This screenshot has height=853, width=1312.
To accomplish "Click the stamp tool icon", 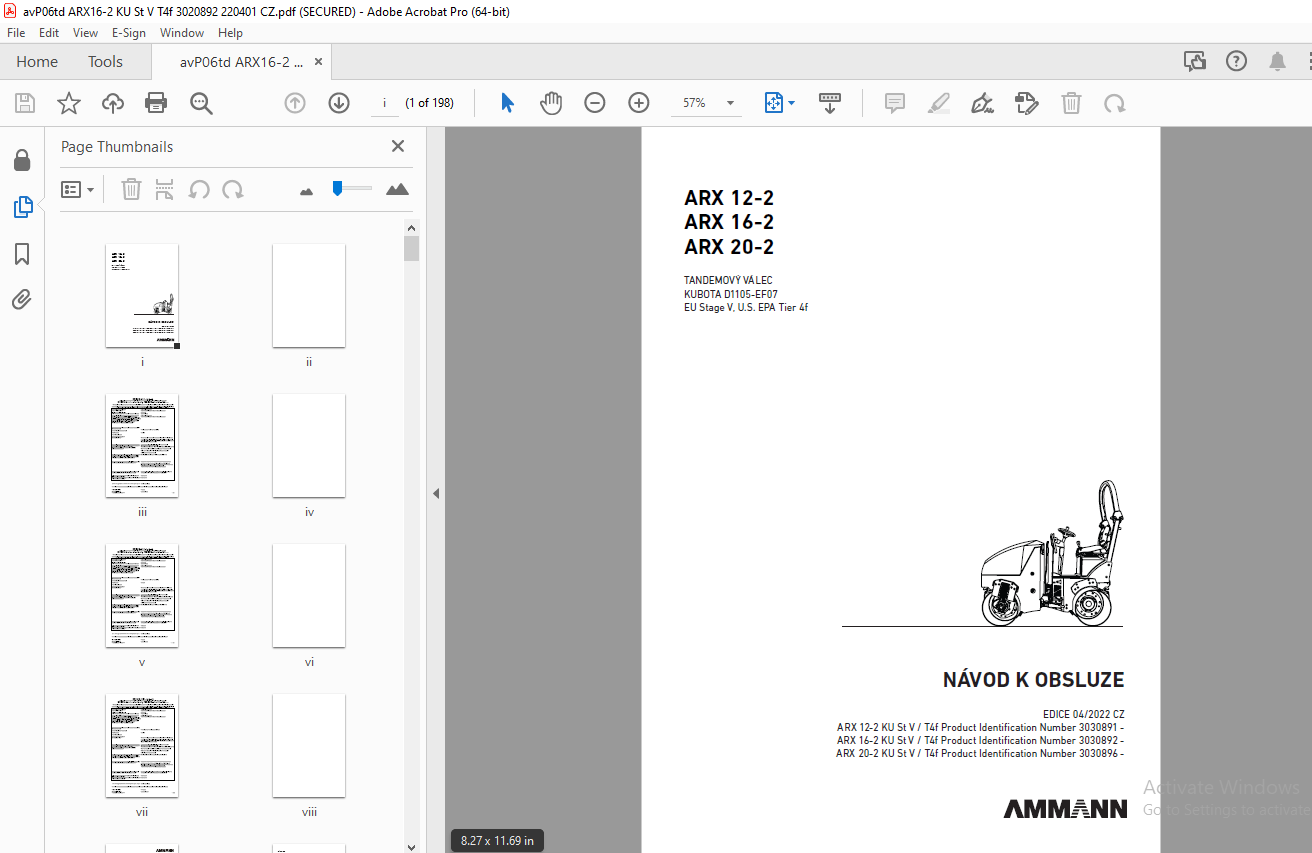I will pyautogui.click(x=1026, y=103).
